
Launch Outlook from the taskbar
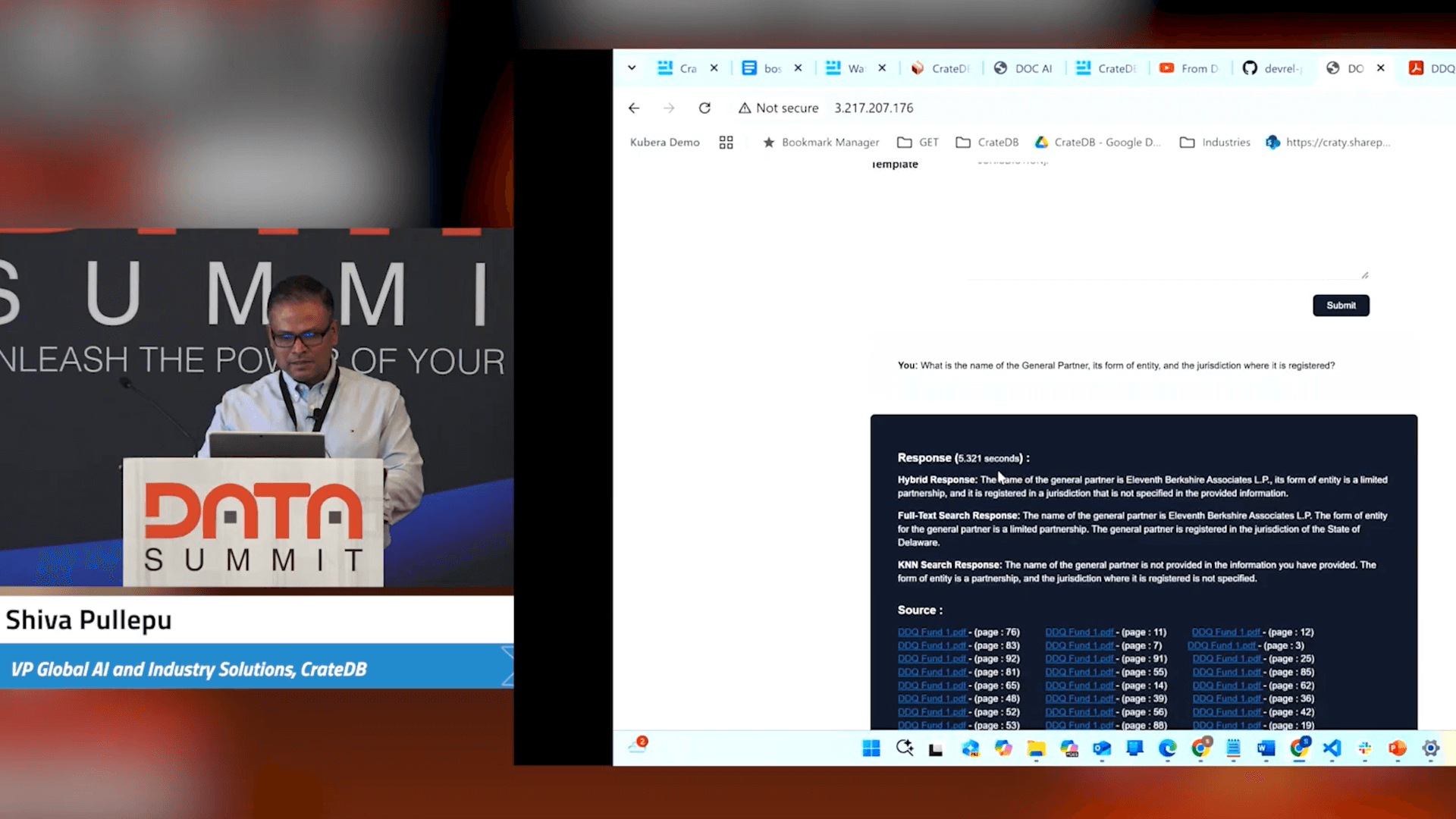click(x=1102, y=748)
